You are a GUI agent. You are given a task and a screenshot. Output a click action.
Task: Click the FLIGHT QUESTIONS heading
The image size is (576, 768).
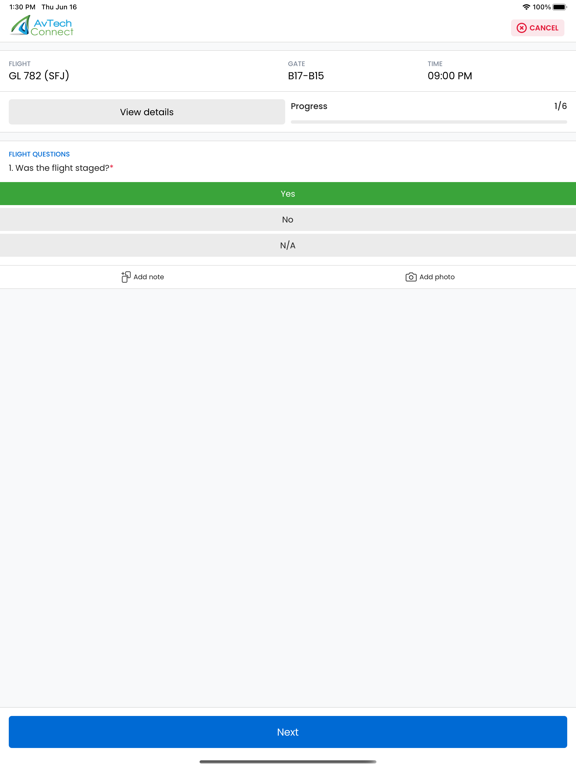tap(39, 154)
